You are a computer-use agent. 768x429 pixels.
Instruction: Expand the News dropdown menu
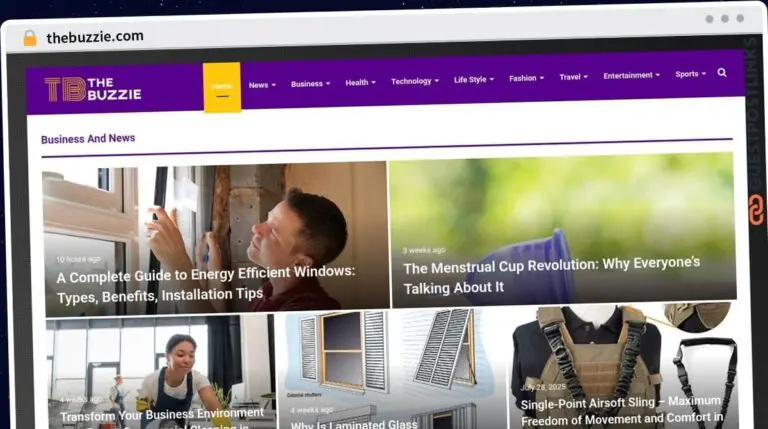(262, 85)
